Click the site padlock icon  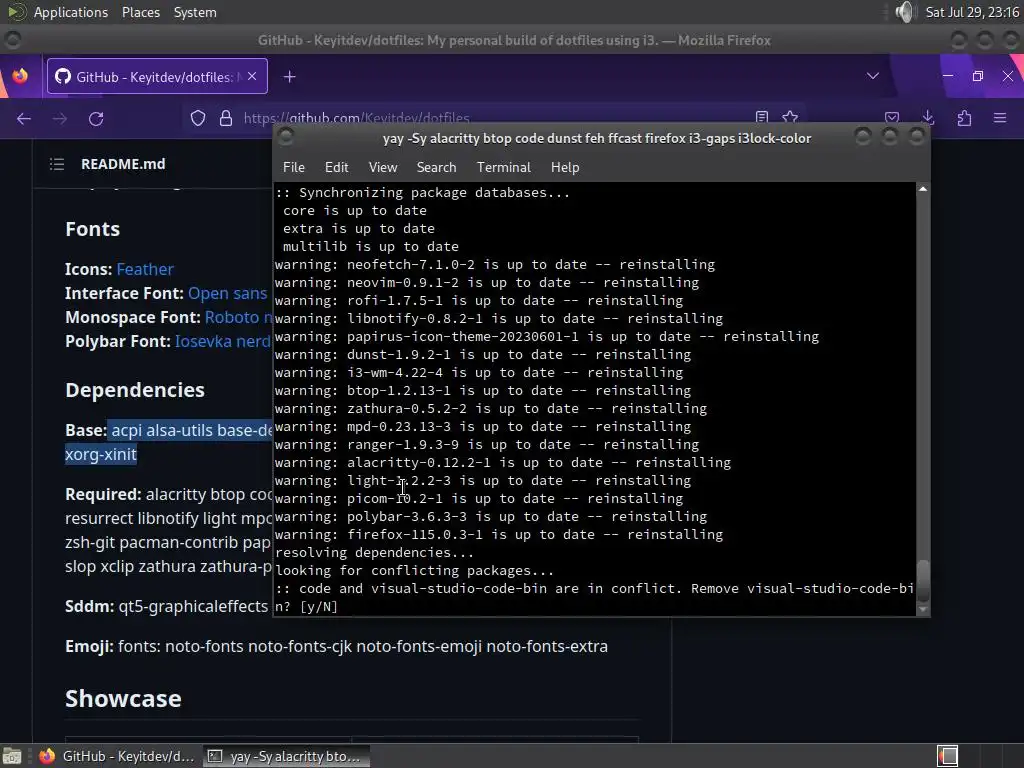pos(226,118)
